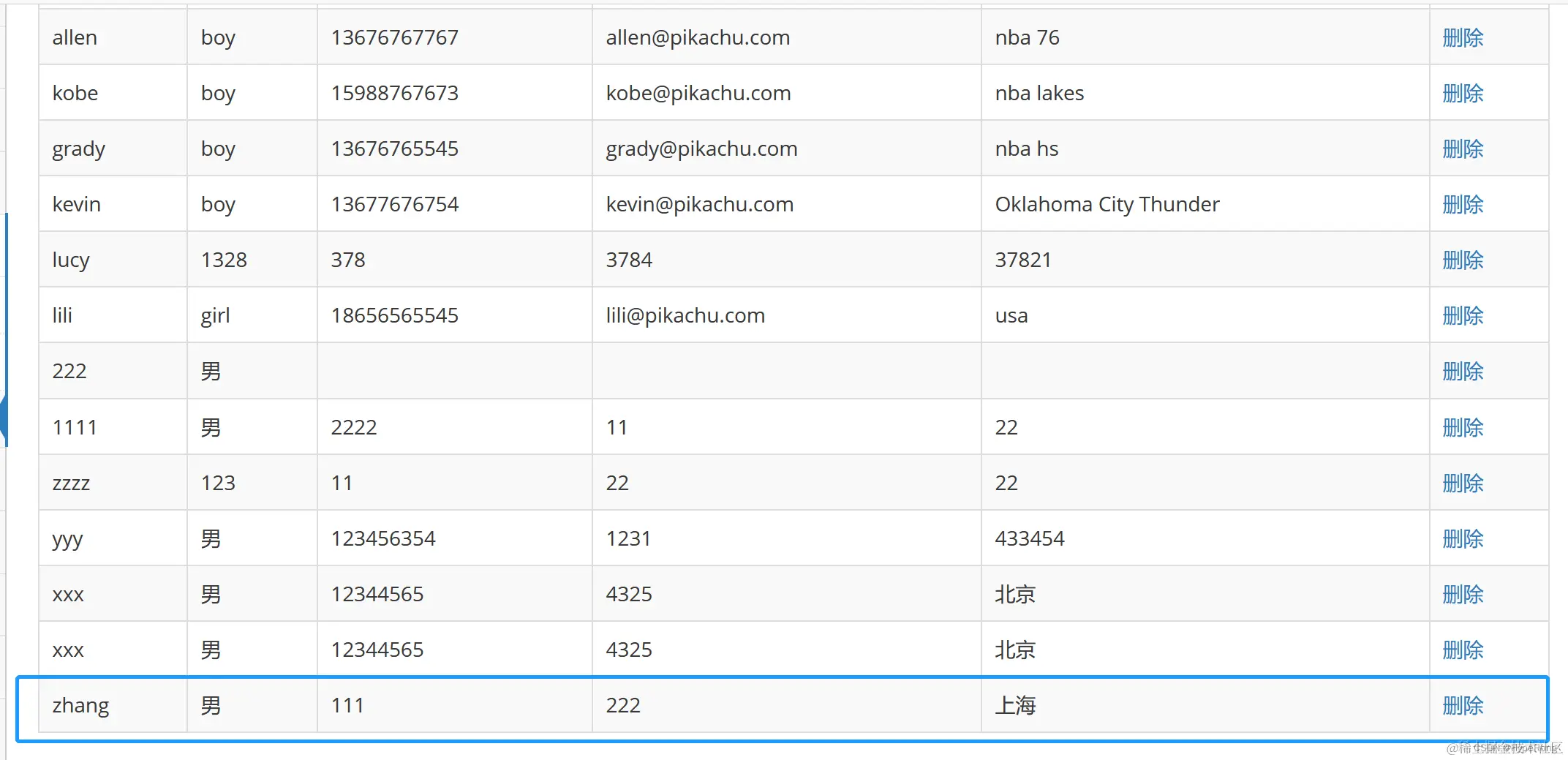The width and height of the screenshot is (1568, 760).
Task: Click 删除 link in zzzz row
Action: pos(1463,483)
